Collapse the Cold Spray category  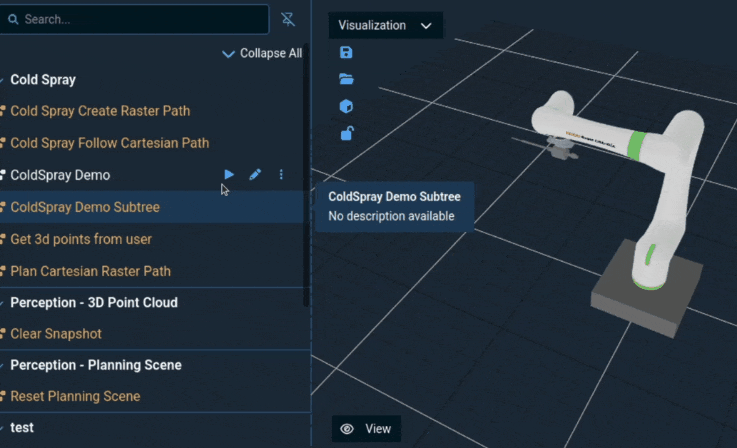tap(43, 79)
